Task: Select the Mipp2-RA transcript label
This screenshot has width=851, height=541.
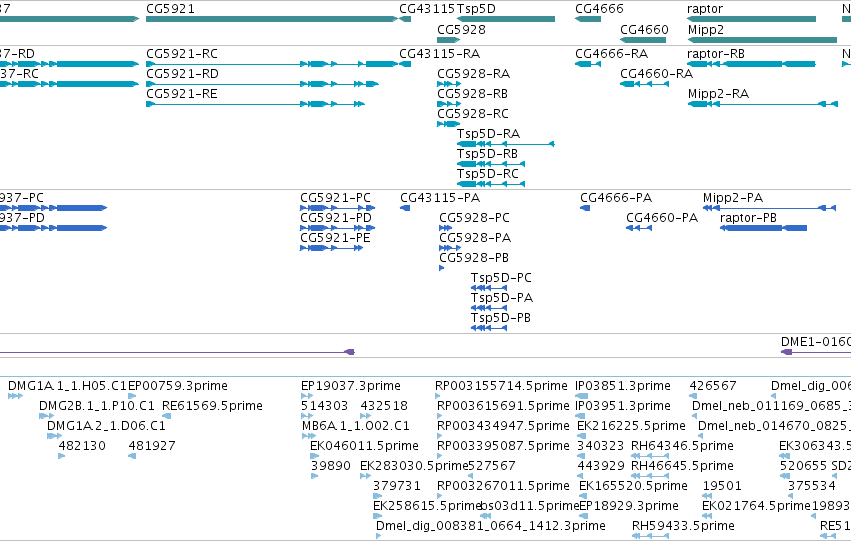Action: tap(719, 94)
